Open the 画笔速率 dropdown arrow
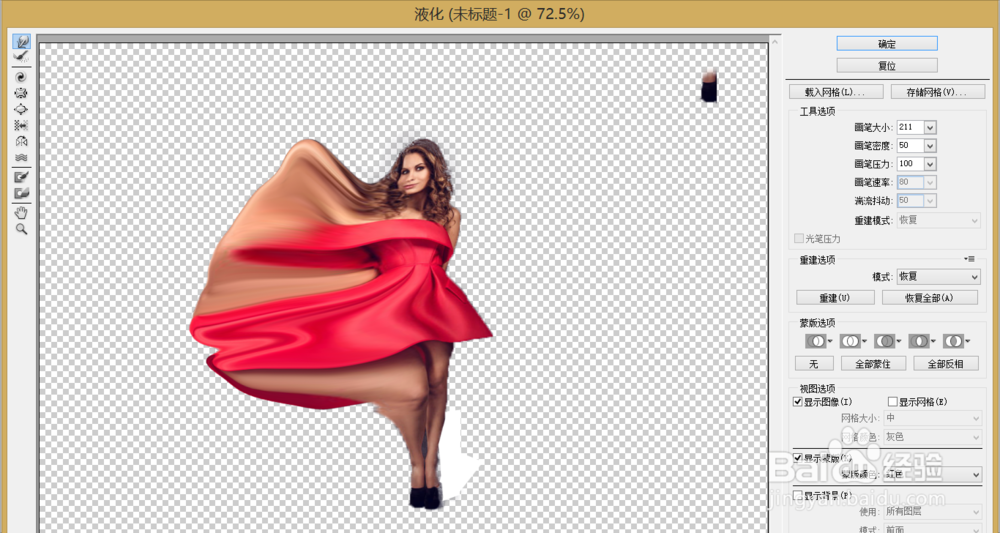Image resolution: width=1000 pixels, height=533 pixels. click(929, 183)
